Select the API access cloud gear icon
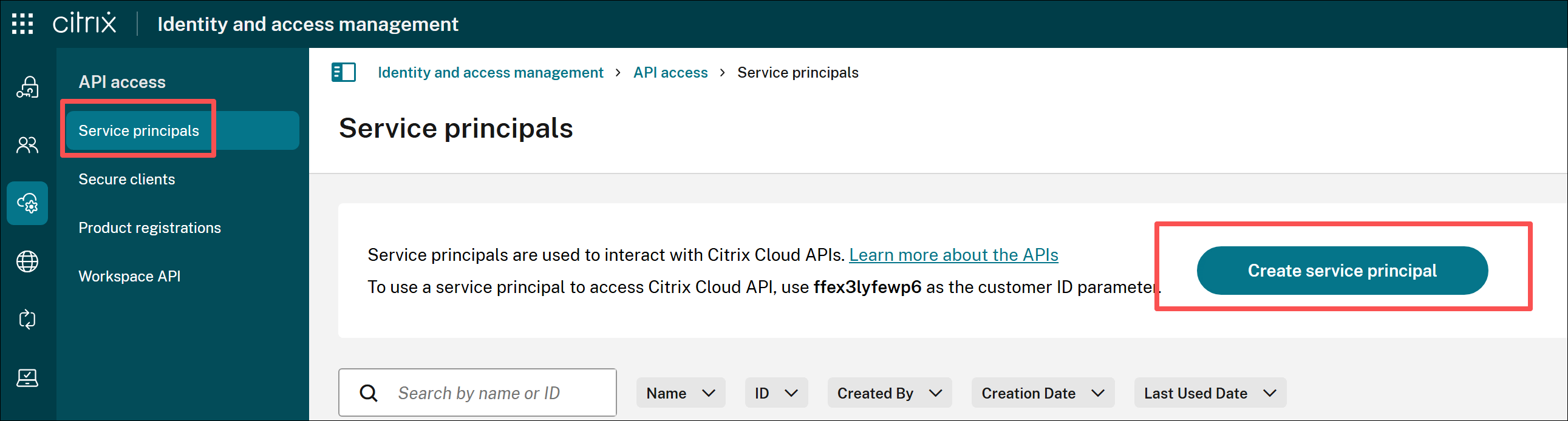1568x421 pixels. tap(27, 203)
